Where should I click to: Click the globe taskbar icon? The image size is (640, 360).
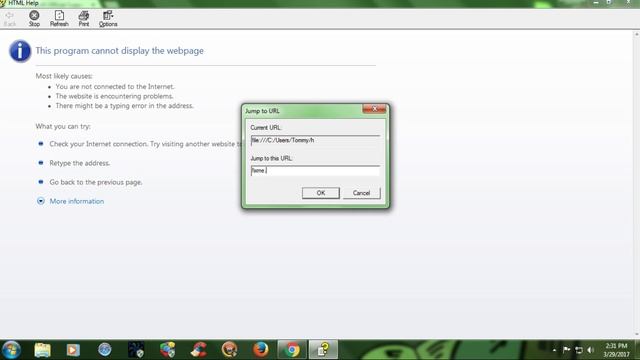pyautogui.click(x=104, y=350)
